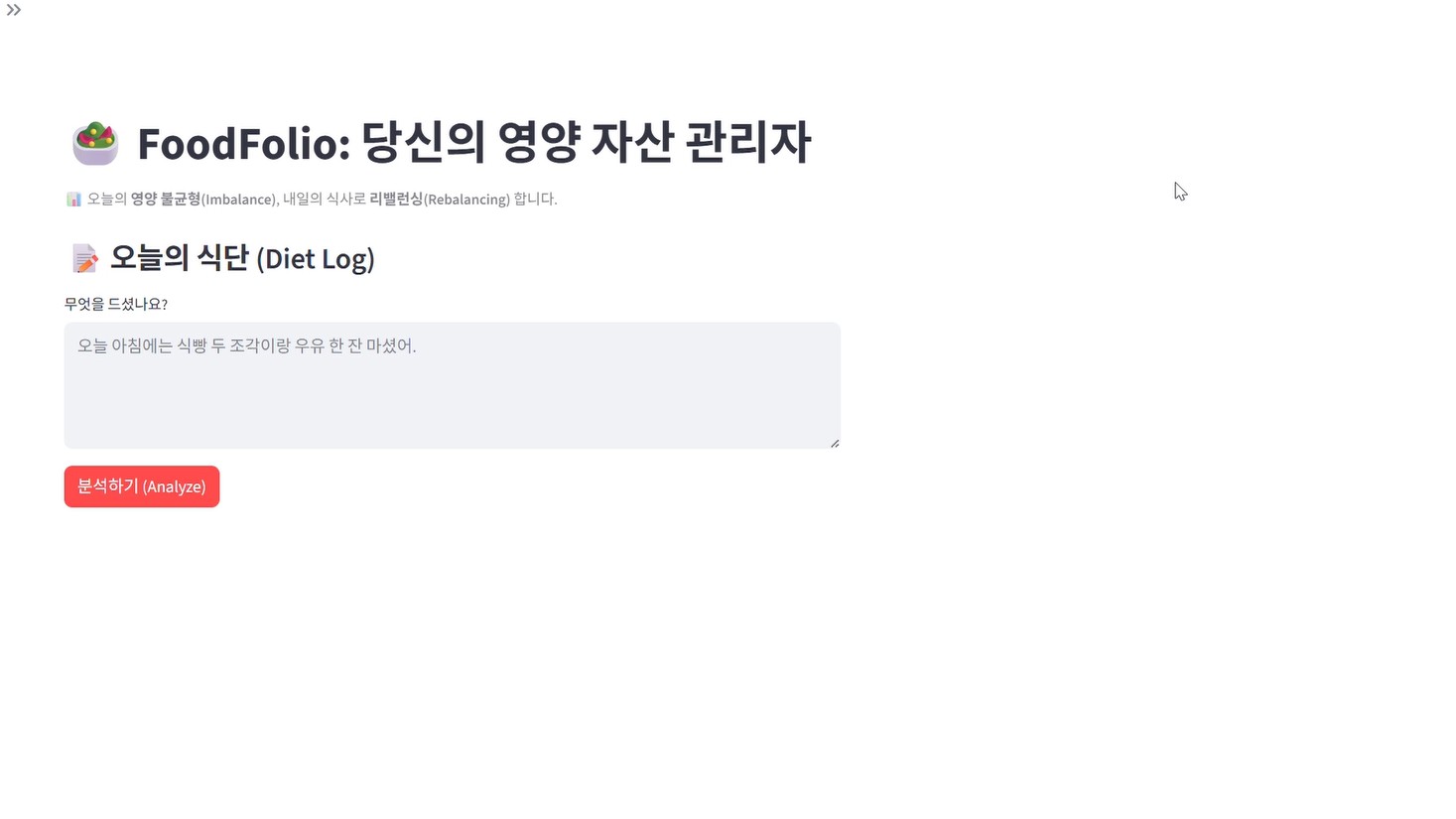This screenshot has height=819, width=1456.
Task: Click "내일의 식사로" in the subtitle
Action: pyautogui.click(x=324, y=200)
